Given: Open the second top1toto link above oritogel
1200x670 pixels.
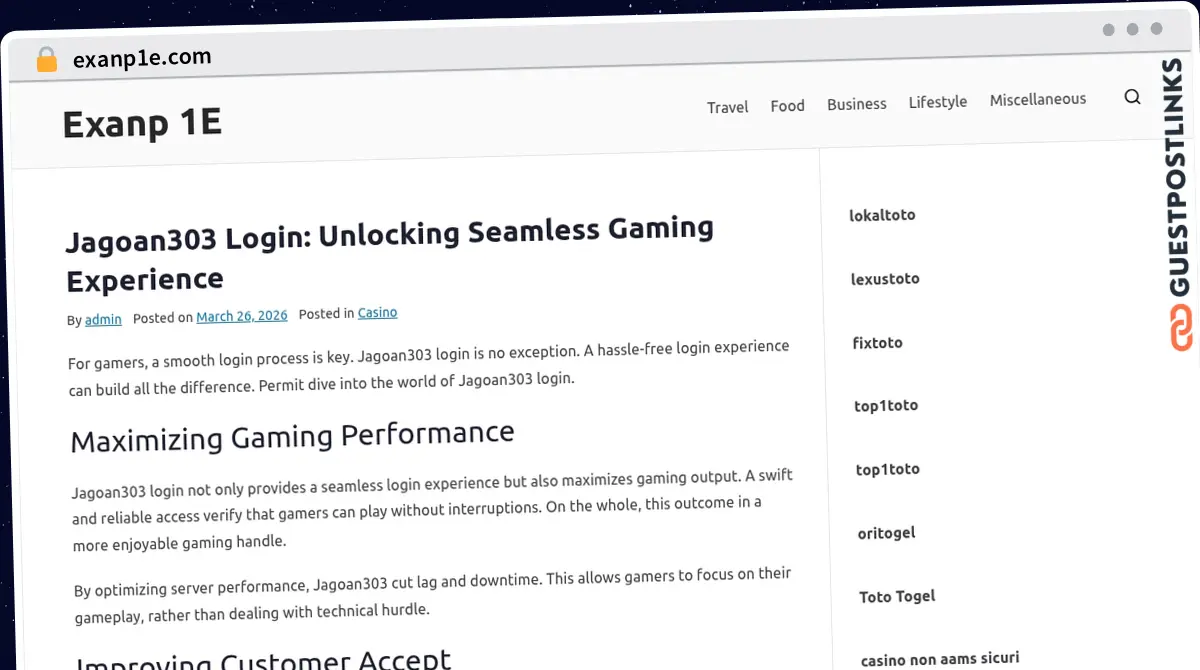Looking at the screenshot, I should (888, 469).
